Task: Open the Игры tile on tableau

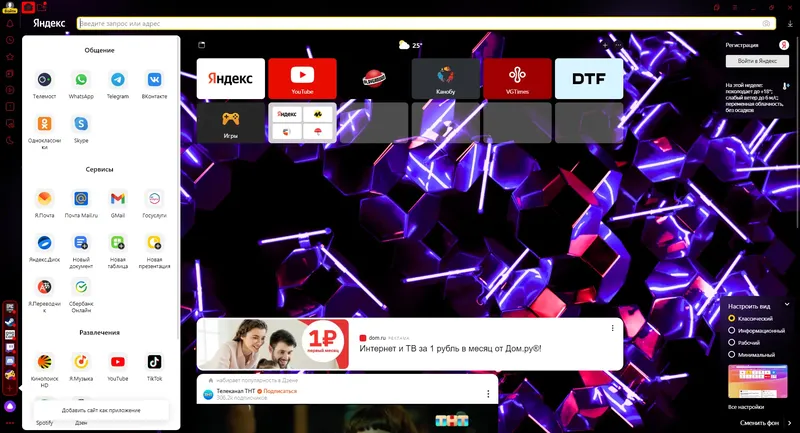Action: (231, 123)
